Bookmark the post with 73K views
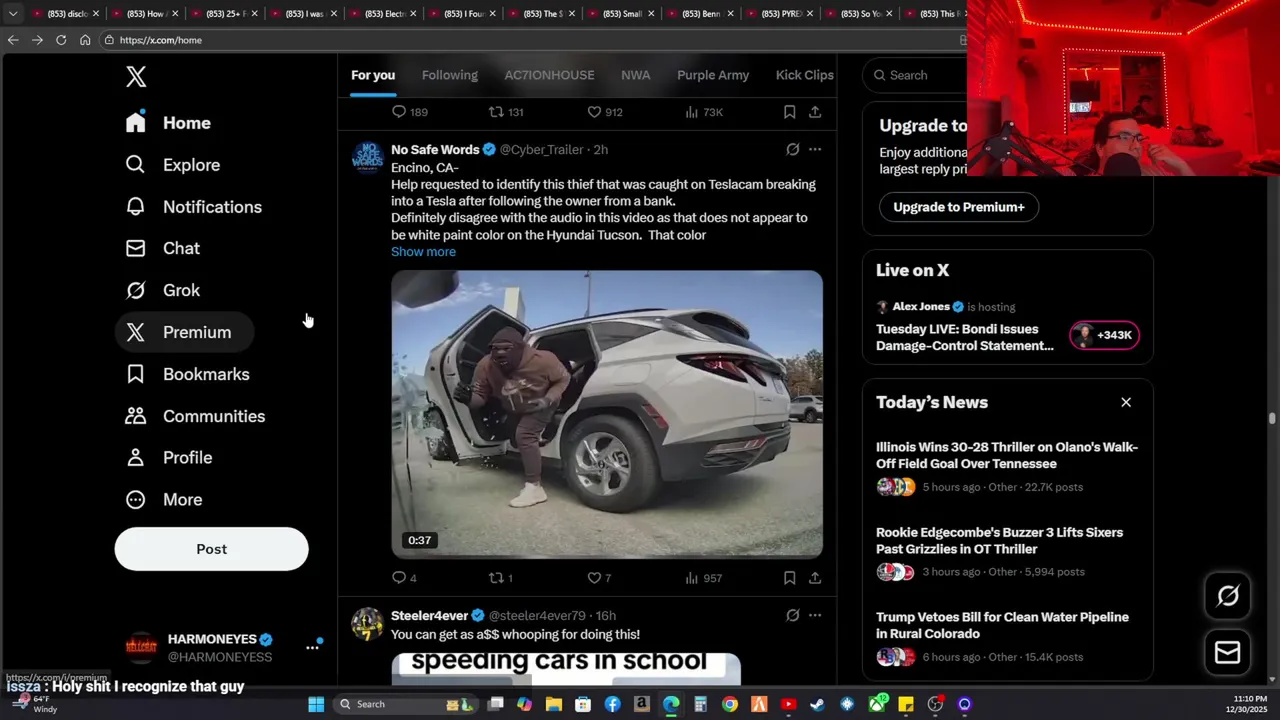 pyautogui.click(x=789, y=112)
